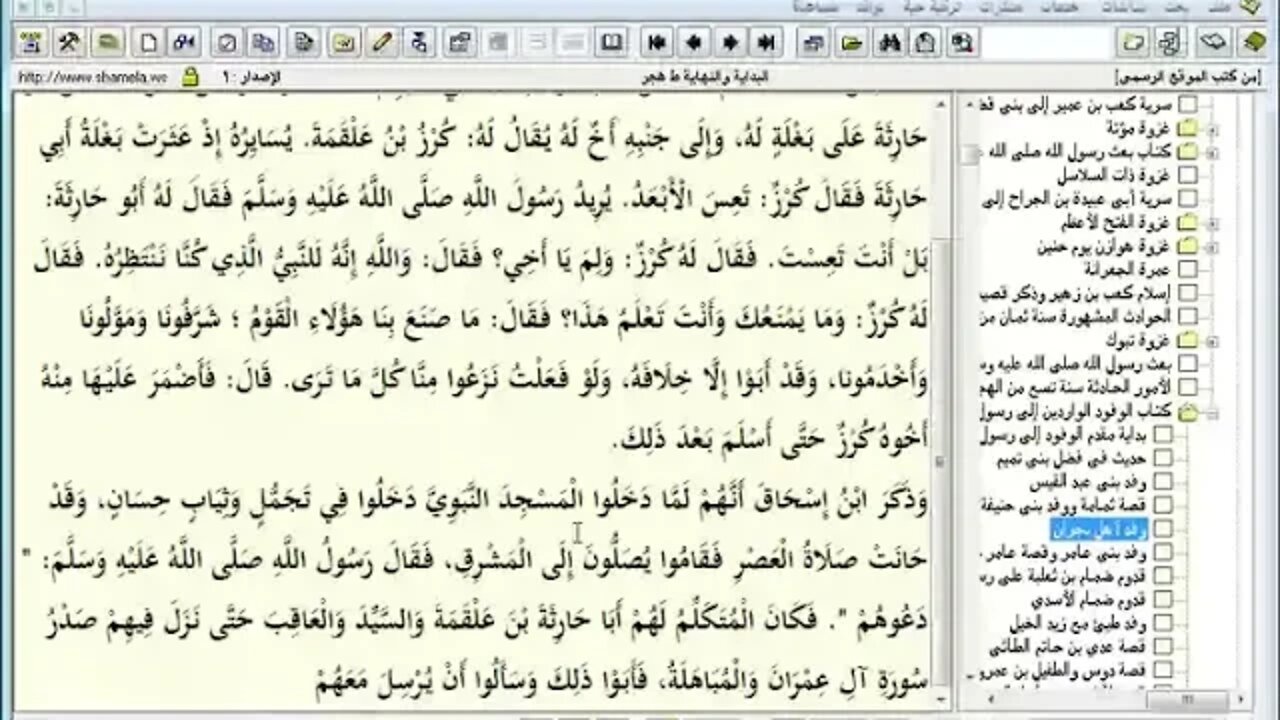Select the غزوة ذات السلاسل tree item

click(x=1112, y=175)
